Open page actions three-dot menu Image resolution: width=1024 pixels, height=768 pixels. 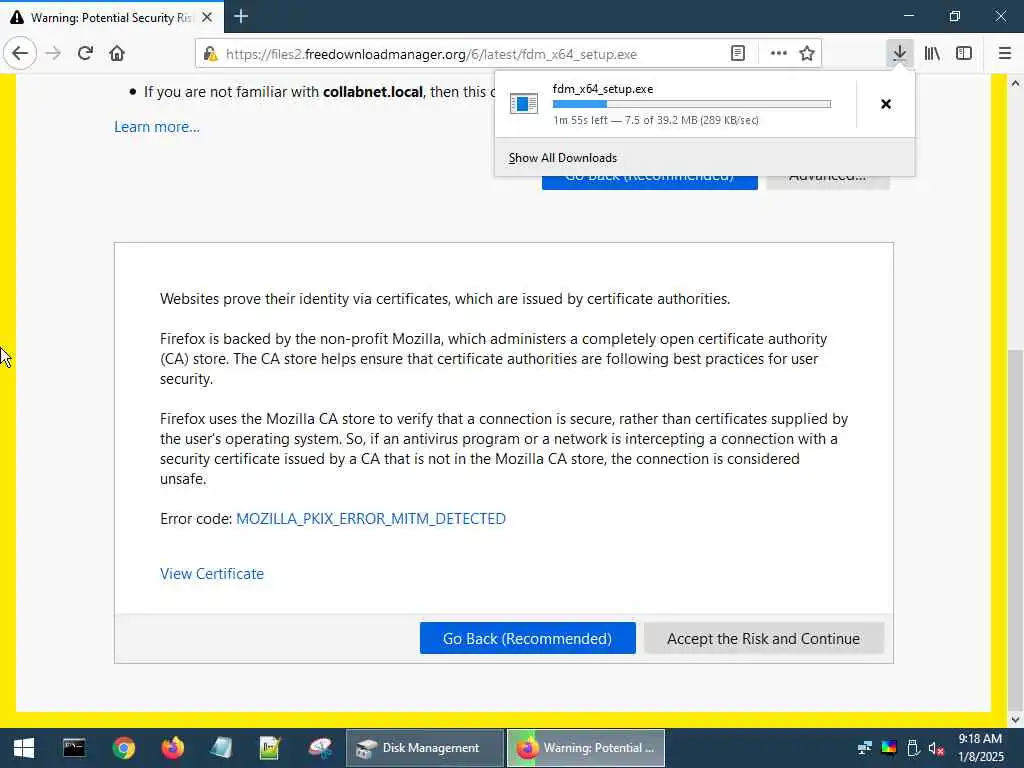coord(778,54)
